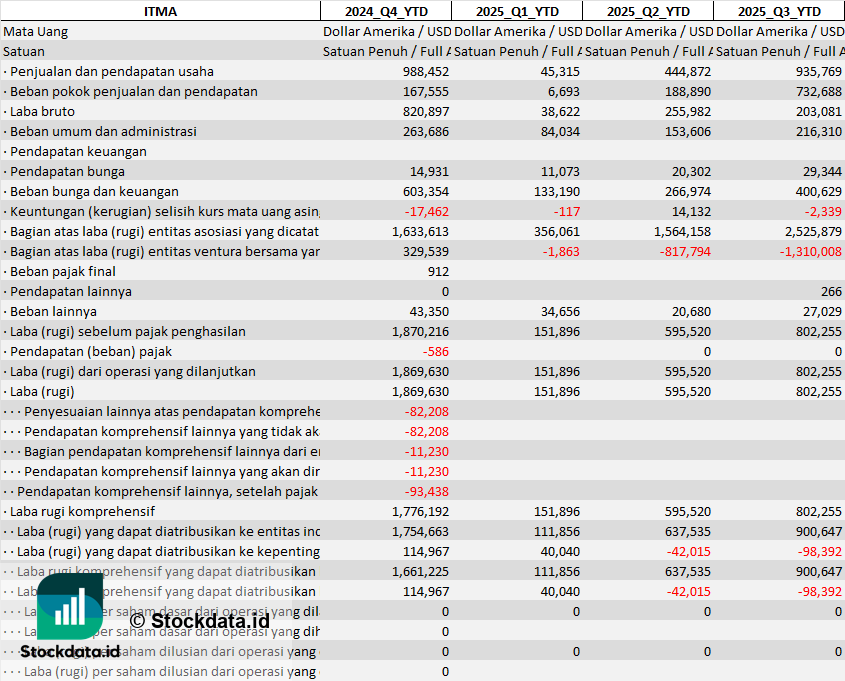Select Pendapatan lainnya row label
Screen dimensions: 845x681
point(71,291)
